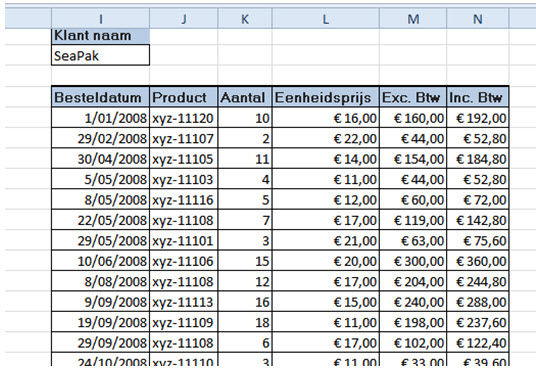The image size is (536, 371).
Task: Select the Besteldatum header cell
Action: tap(100, 97)
